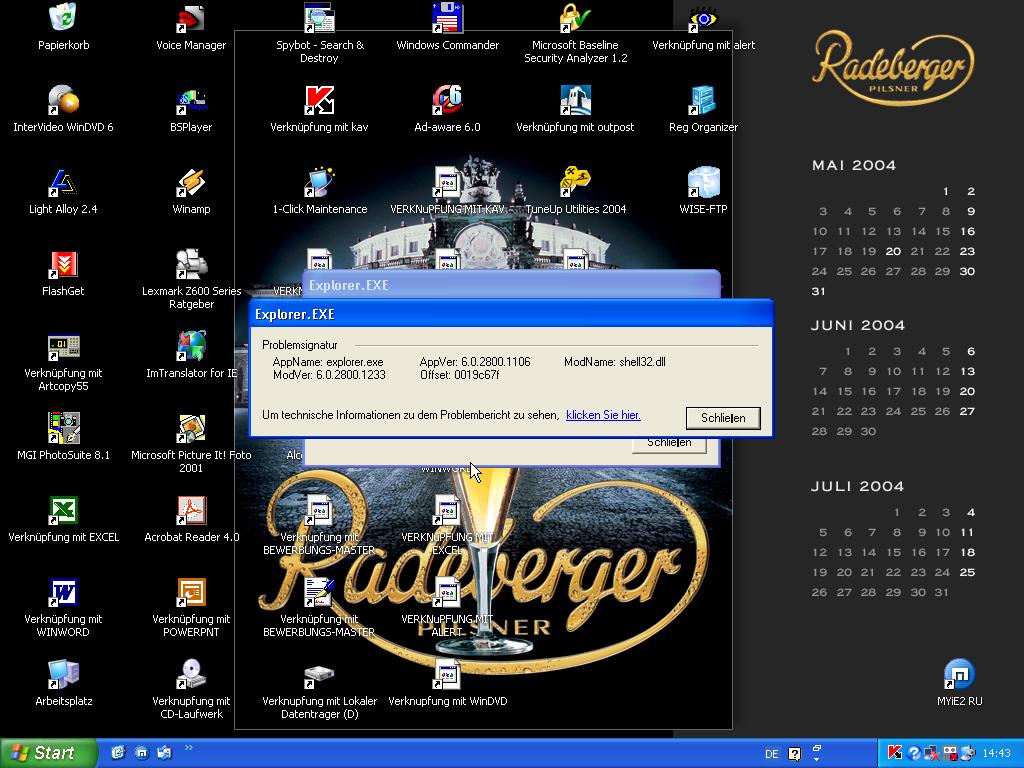
Task: Expand hidden Quick Launch items chevron
Action: coord(189,748)
